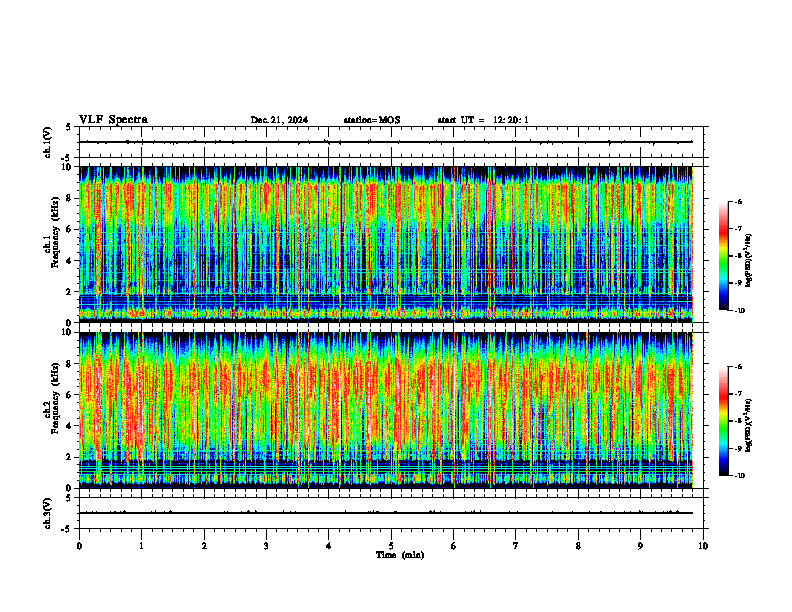Screen dimensions: 792x612
Task: Click the ch.1 spectrogram color scale bar
Action: pyautogui.click(x=723, y=256)
